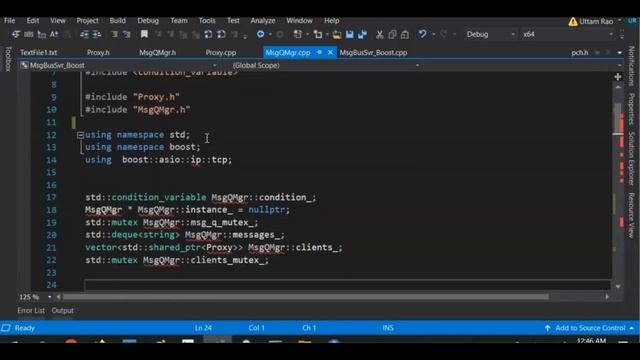640x360 pixels.
Task: Collapse the using namespace code block
Action: click(x=80, y=135)
